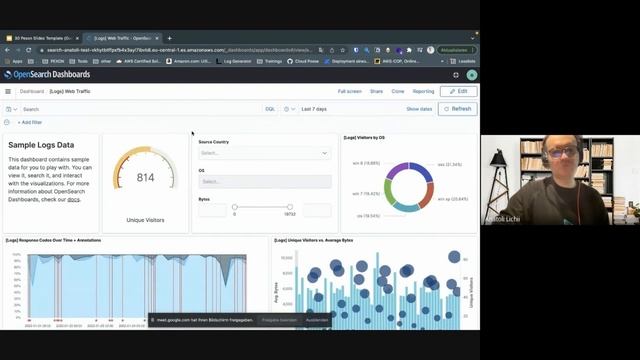Select the [Logs] Web Traffic browser tab
The height and width of the screenshot is (360, 640).
coord(122,38)
